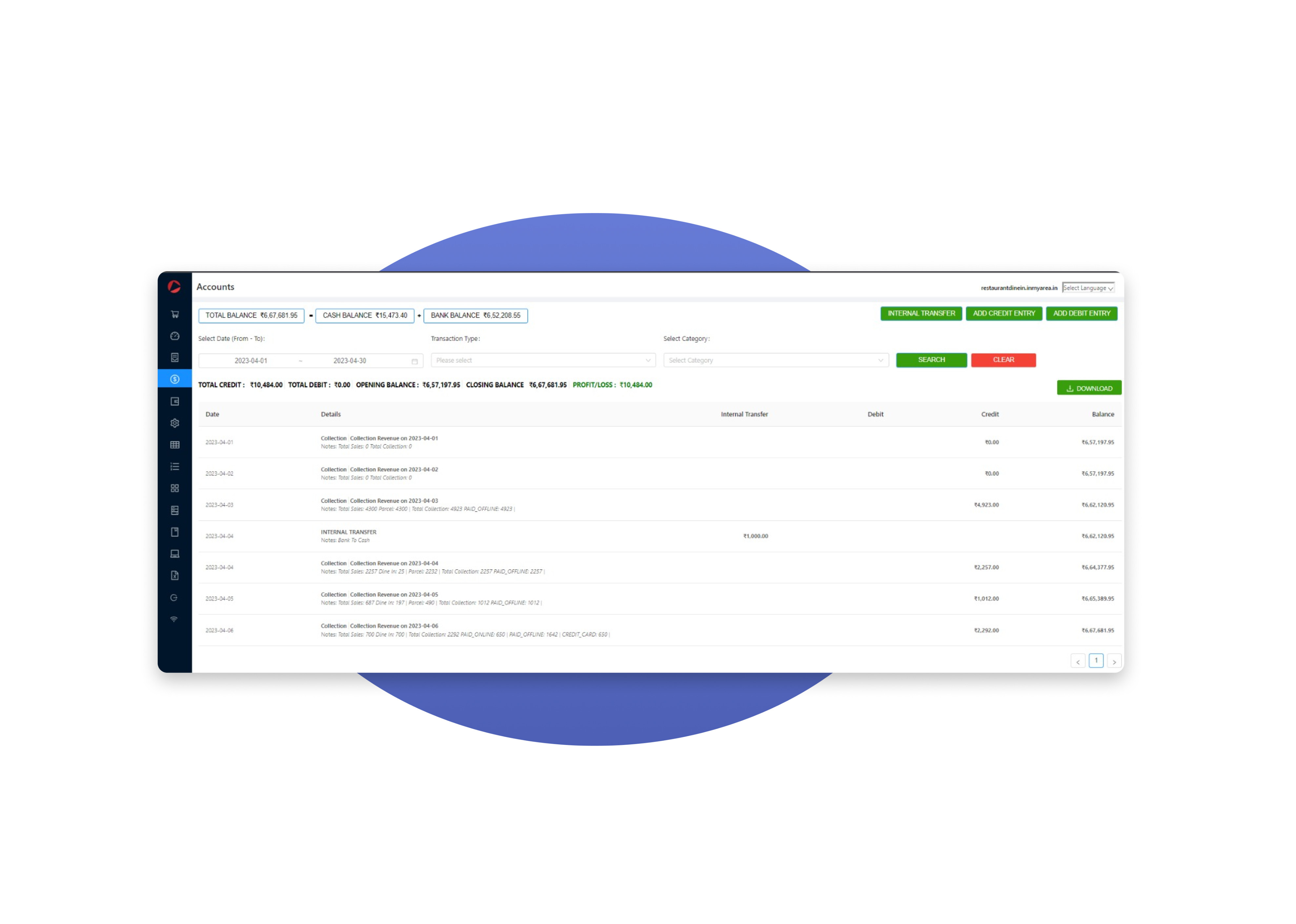Open the stacked form sidebar icon
Image resolution: width=1296 pixels, height=924 pixels.
(175, 510)
